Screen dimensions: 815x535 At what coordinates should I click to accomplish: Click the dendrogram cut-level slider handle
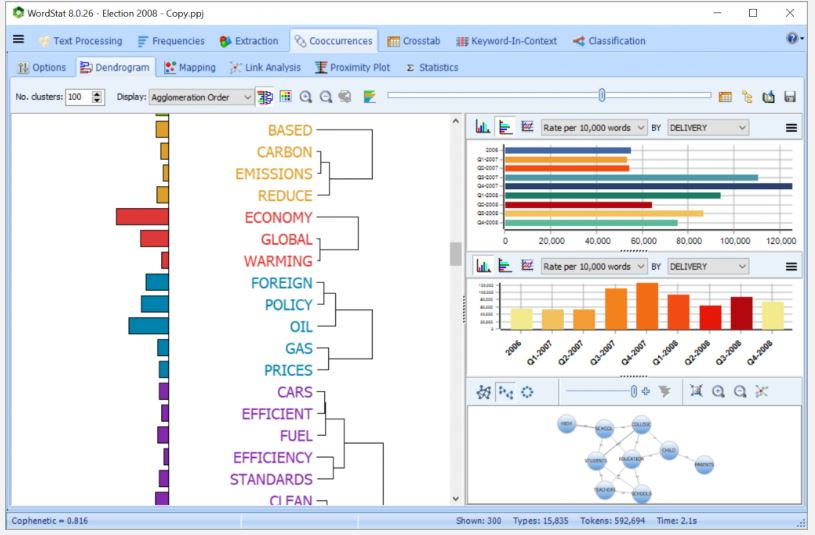pos(601,95)
